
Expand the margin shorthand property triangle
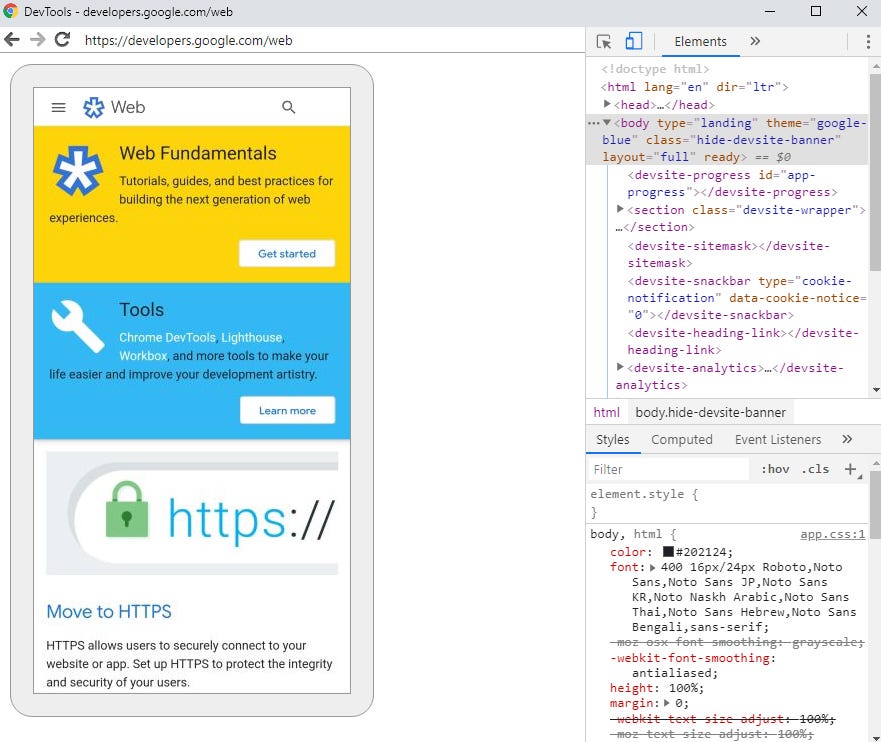pyautogui.click(x=666, y=703)
